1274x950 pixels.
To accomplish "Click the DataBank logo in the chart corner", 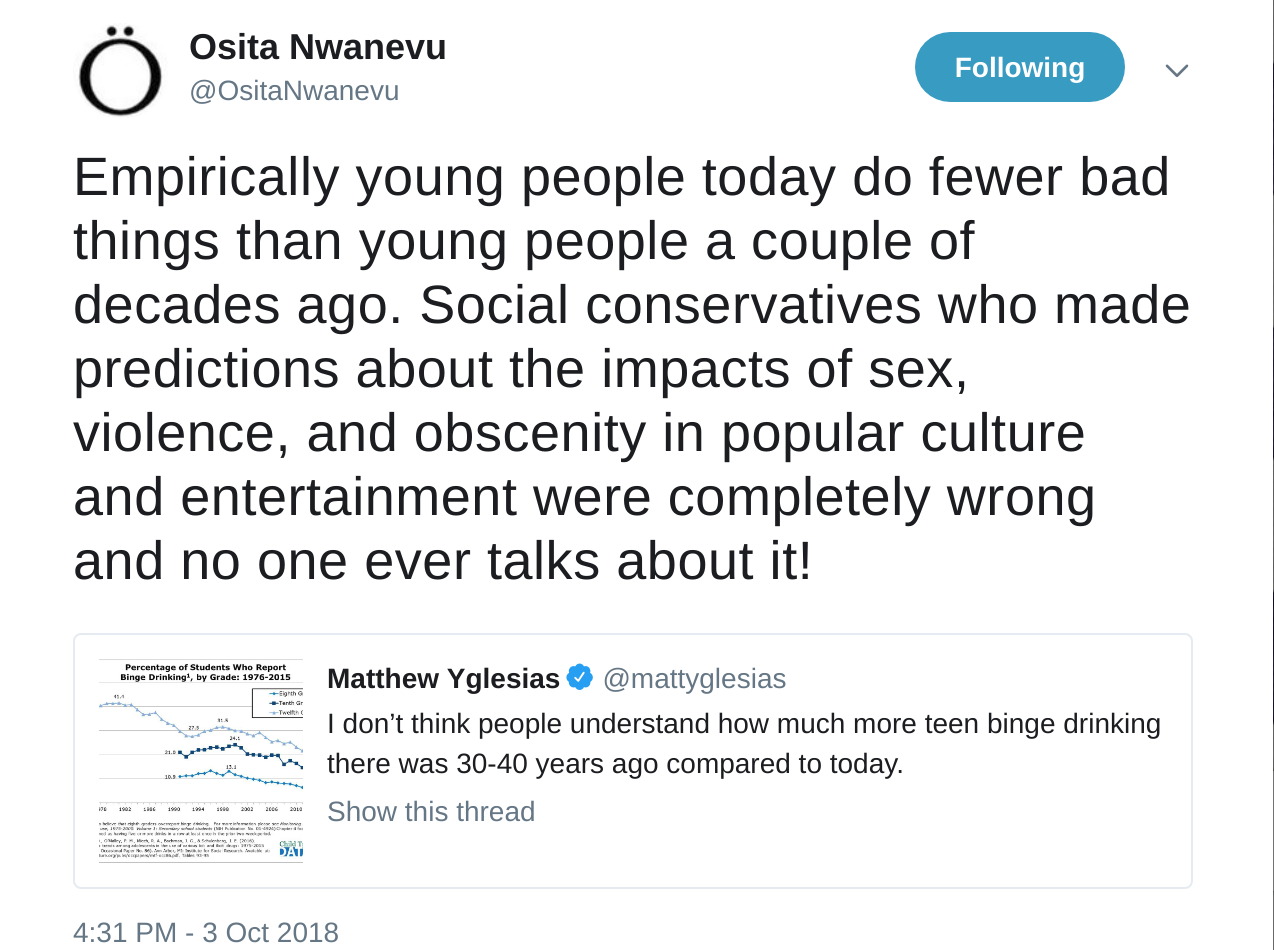I will [291, 848].
